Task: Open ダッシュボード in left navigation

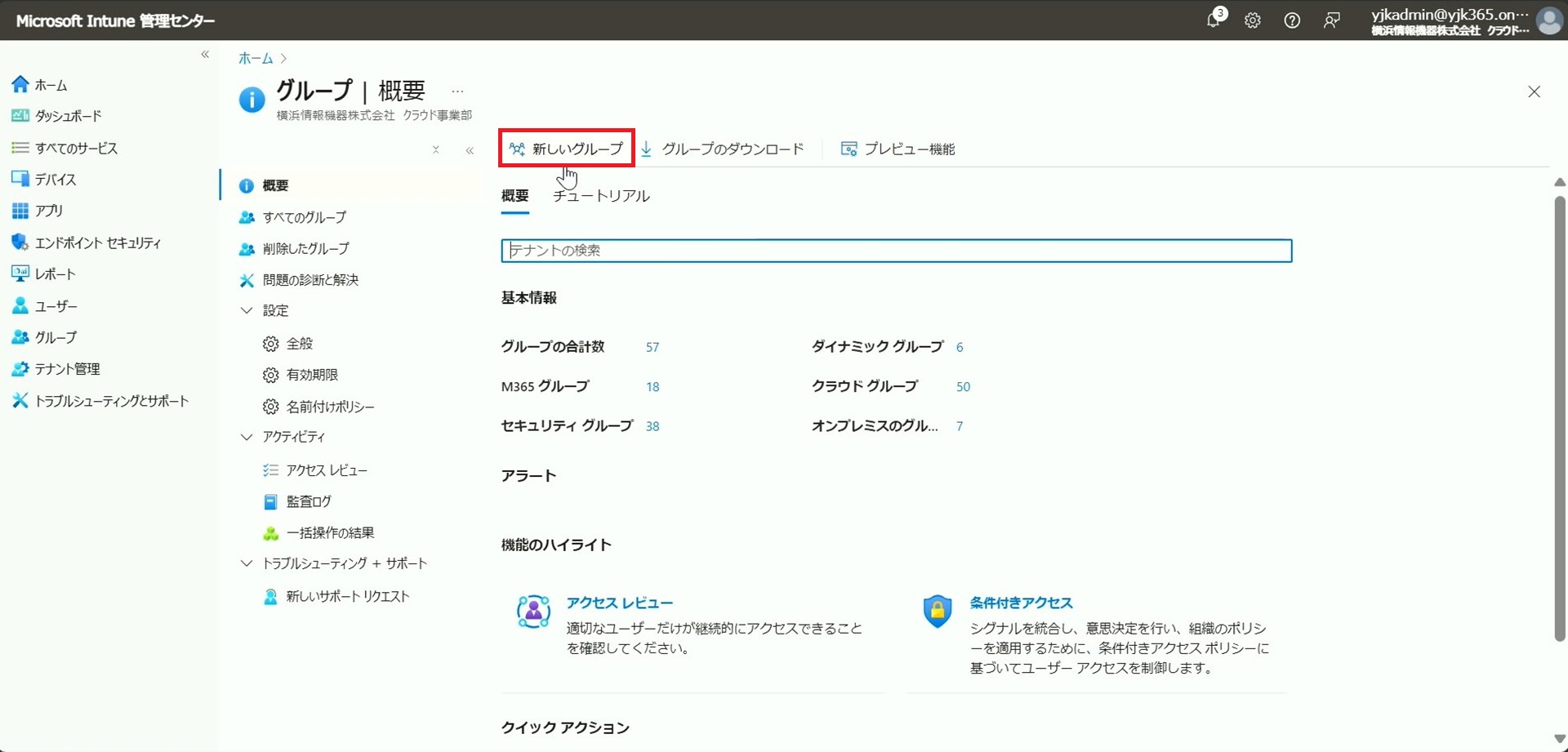Action: (68, 116)
